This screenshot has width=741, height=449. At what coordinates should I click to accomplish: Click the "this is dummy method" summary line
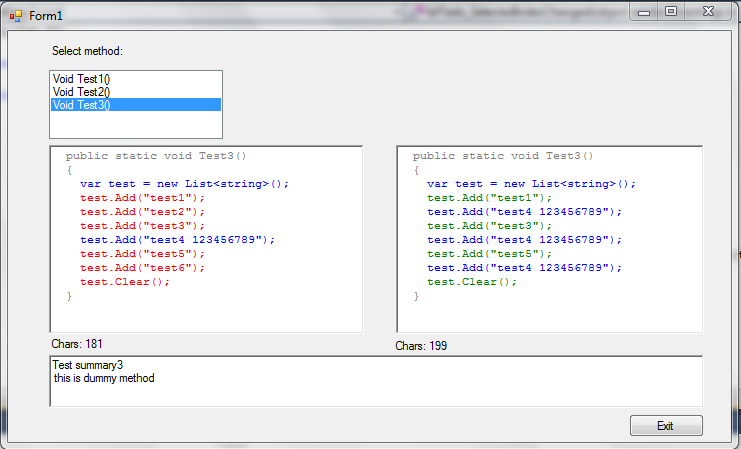tap(104, 378)
